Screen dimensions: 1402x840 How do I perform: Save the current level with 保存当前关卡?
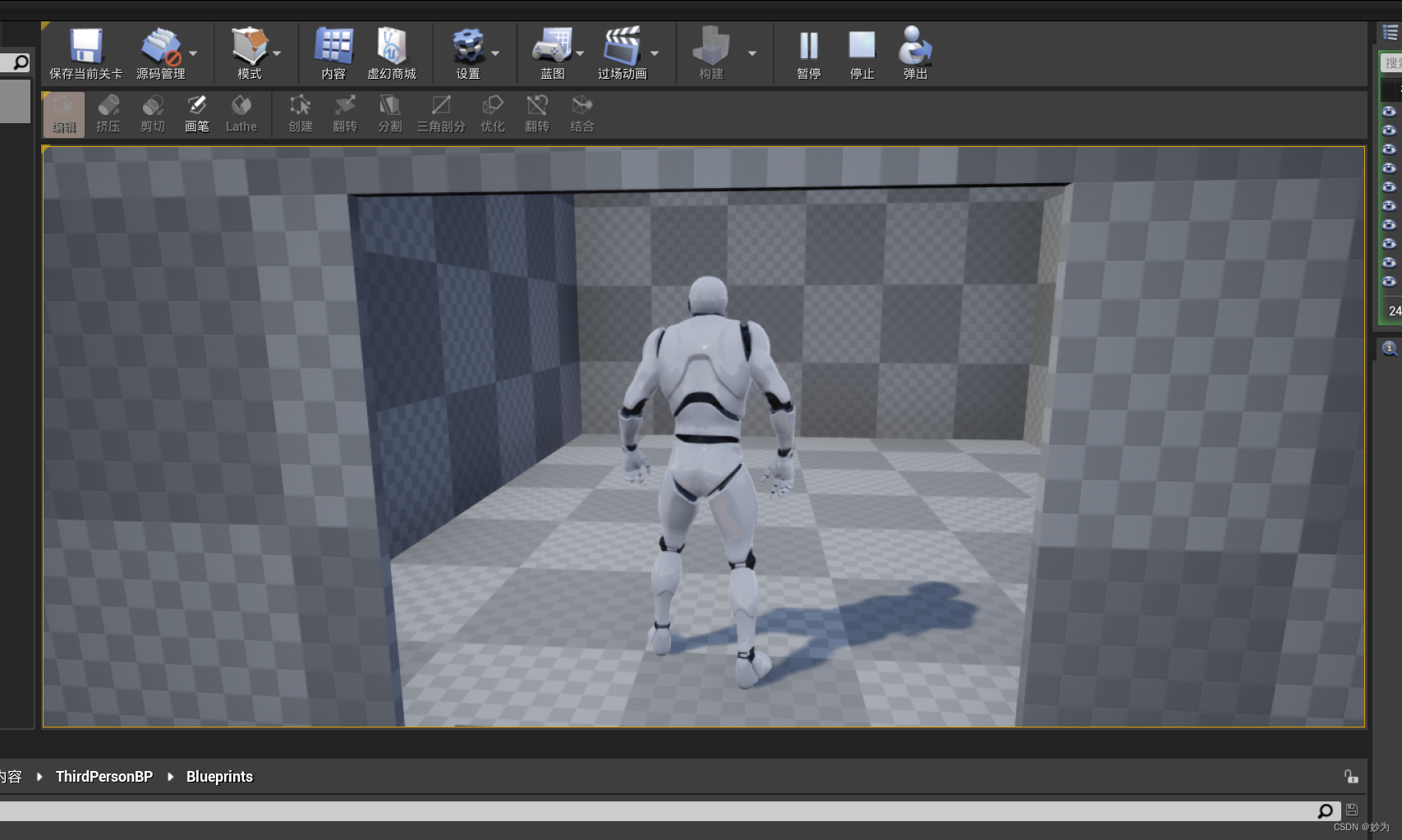coord(85,53)
